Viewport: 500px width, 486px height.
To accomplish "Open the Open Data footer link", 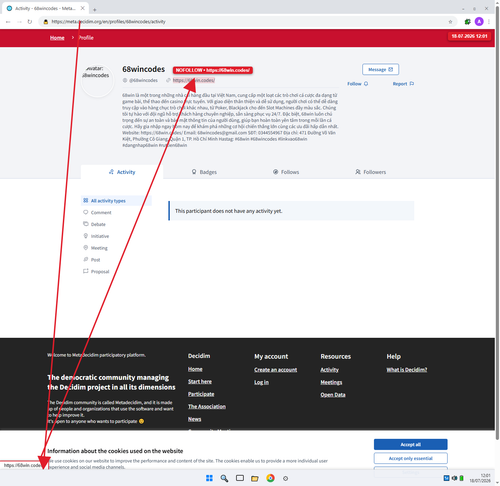I will (333, 395).
